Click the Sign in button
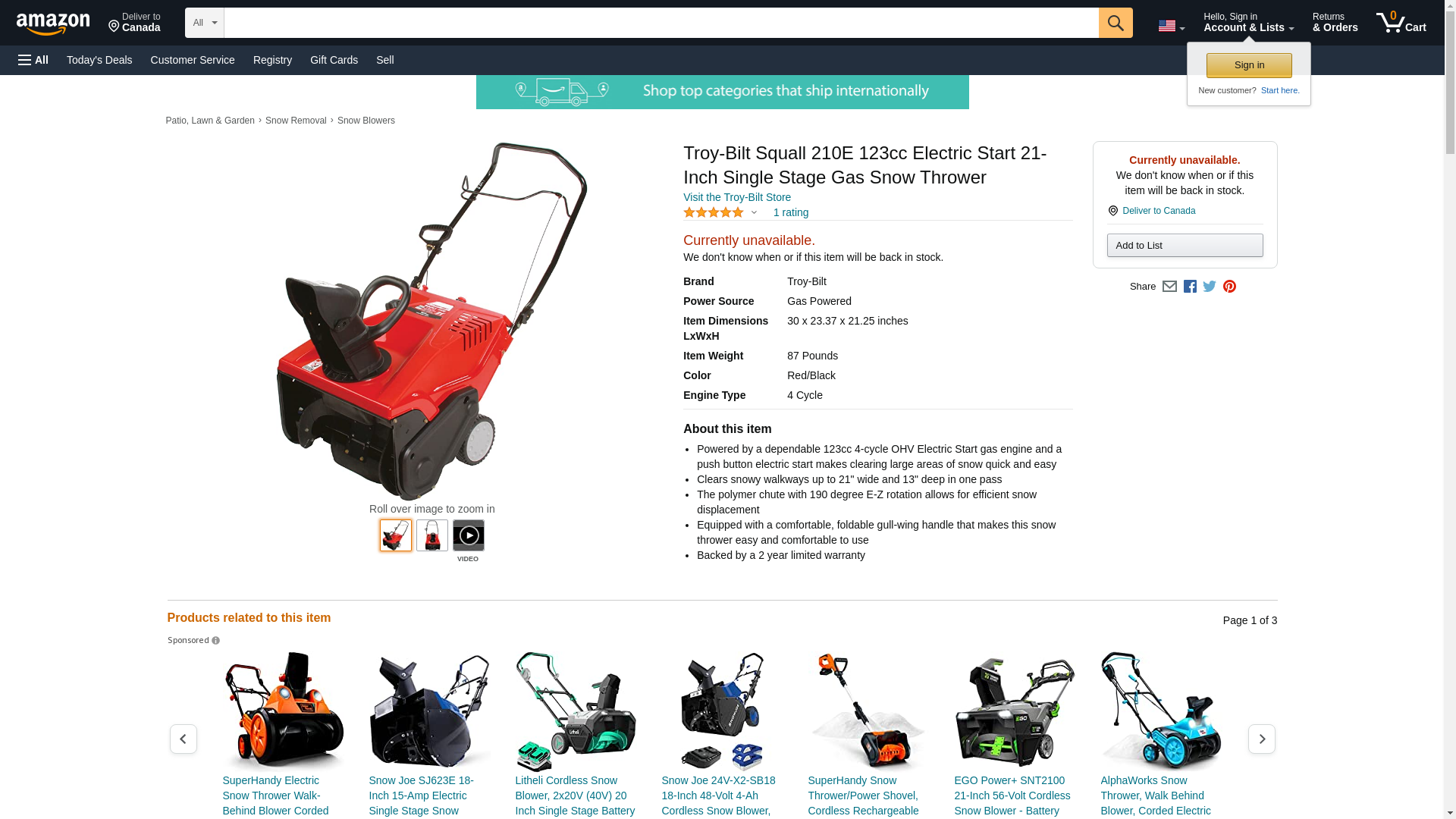 [1249, 65]
